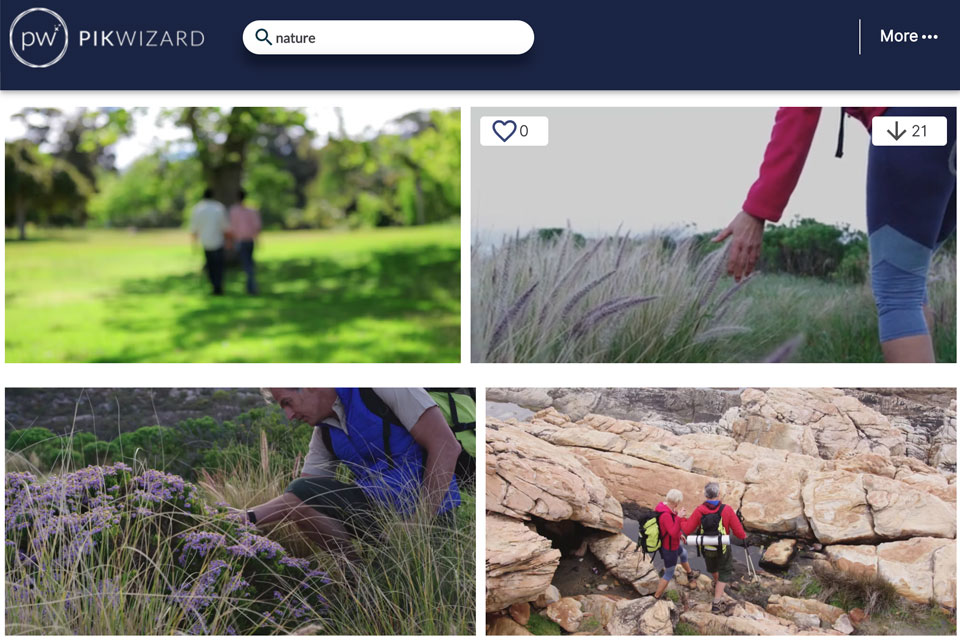Open the hand touching tall grass thumbnail
Image resolution: width=960 pixels, height=640 pixels.
pos(713,235)
